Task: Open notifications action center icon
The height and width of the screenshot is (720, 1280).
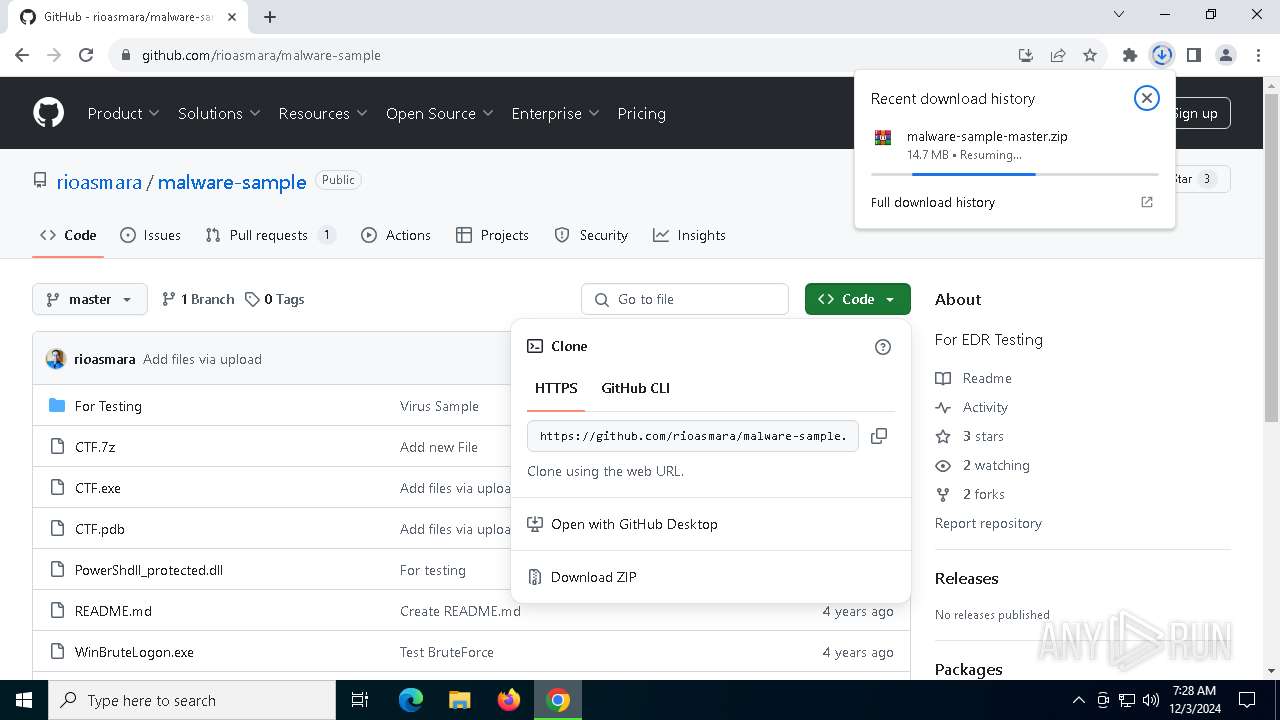Action: 1247,700
